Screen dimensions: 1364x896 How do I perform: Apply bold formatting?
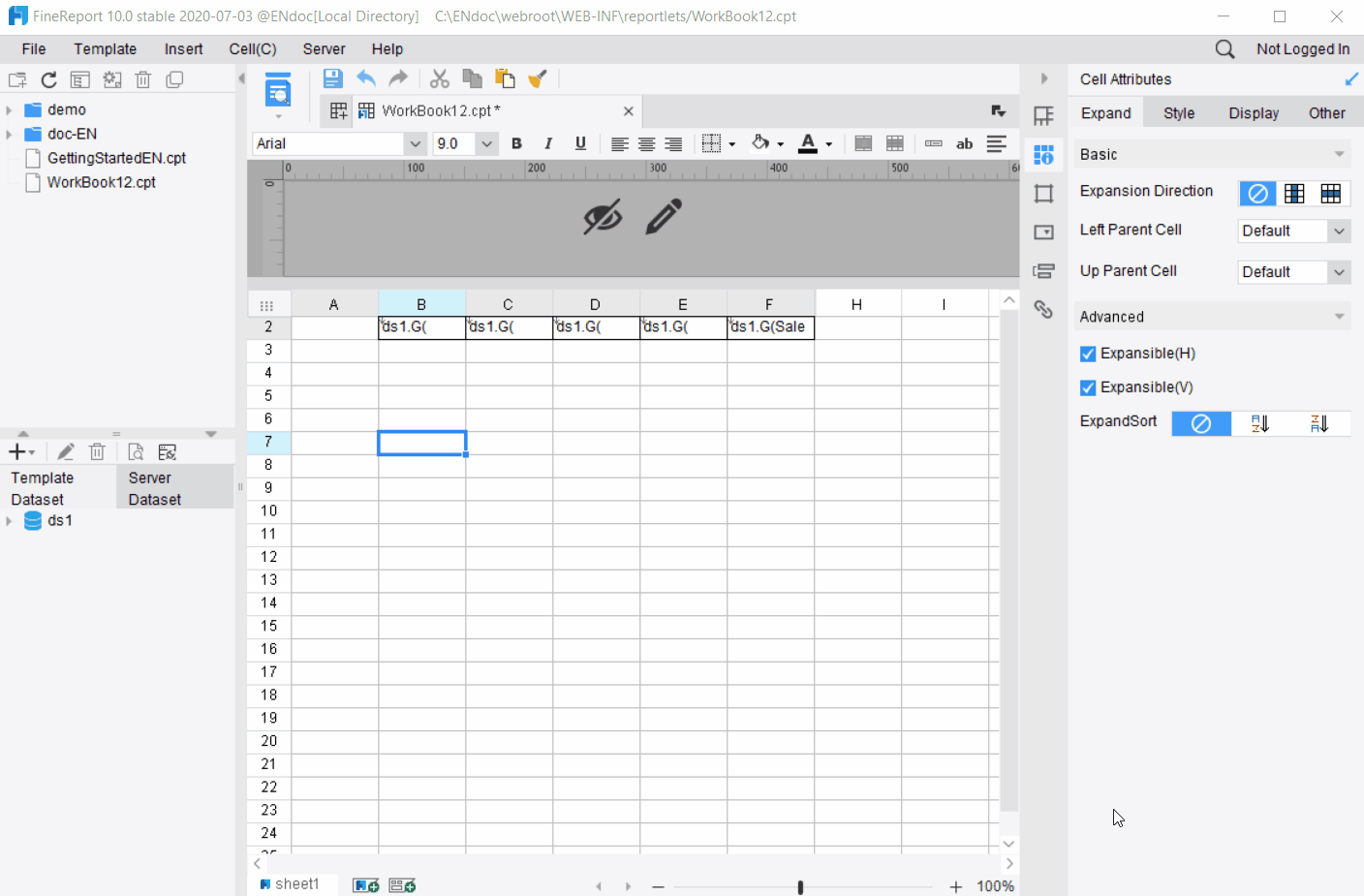pos(516,143)
